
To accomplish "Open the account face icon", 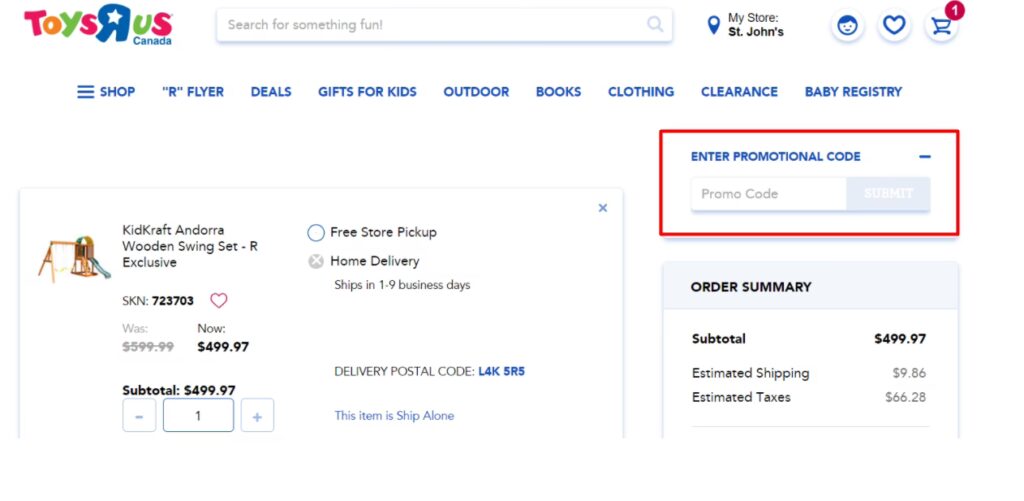I will [x=847, y=26].
